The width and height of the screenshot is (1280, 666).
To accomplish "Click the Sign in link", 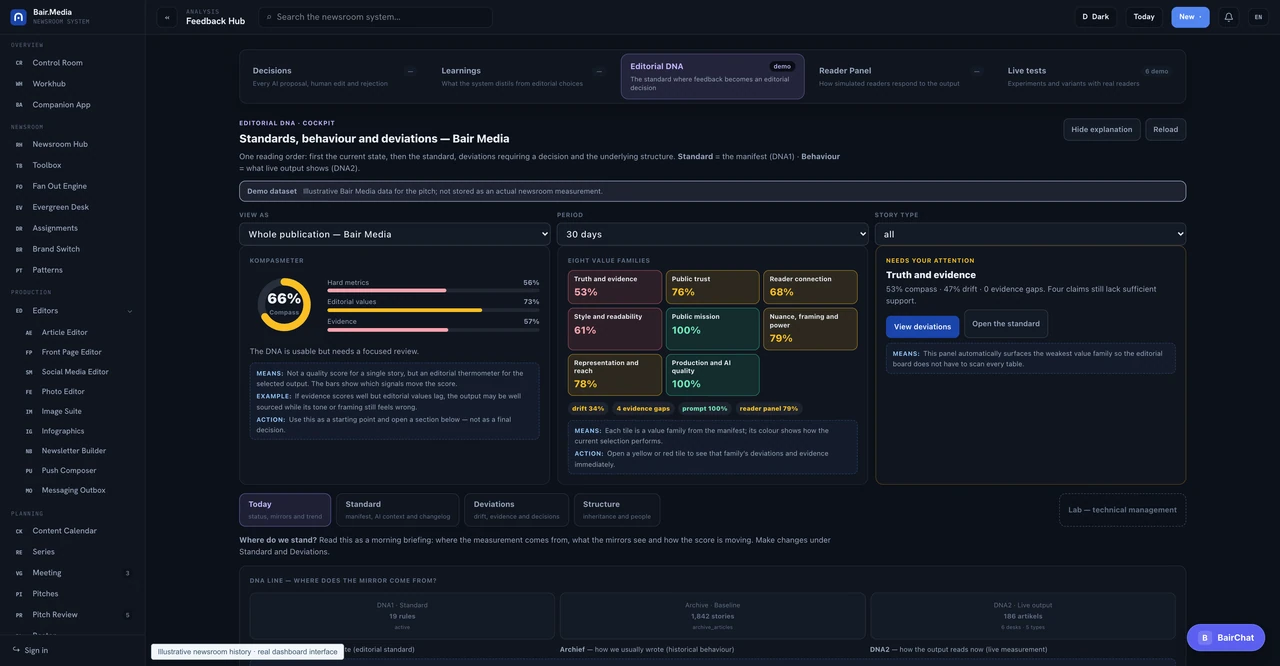I will (x=30, y=650).
